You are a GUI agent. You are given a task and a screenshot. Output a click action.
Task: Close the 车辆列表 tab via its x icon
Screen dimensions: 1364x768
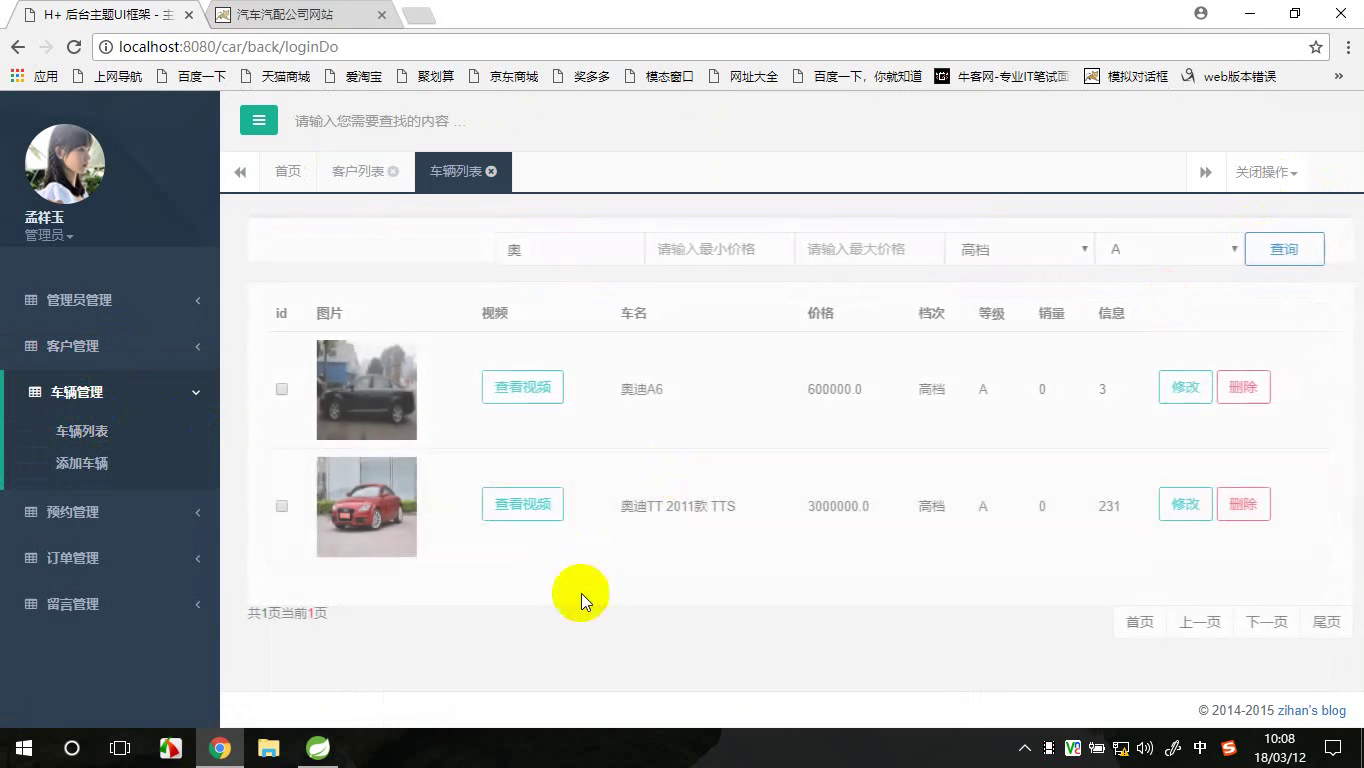coord(491,172)
